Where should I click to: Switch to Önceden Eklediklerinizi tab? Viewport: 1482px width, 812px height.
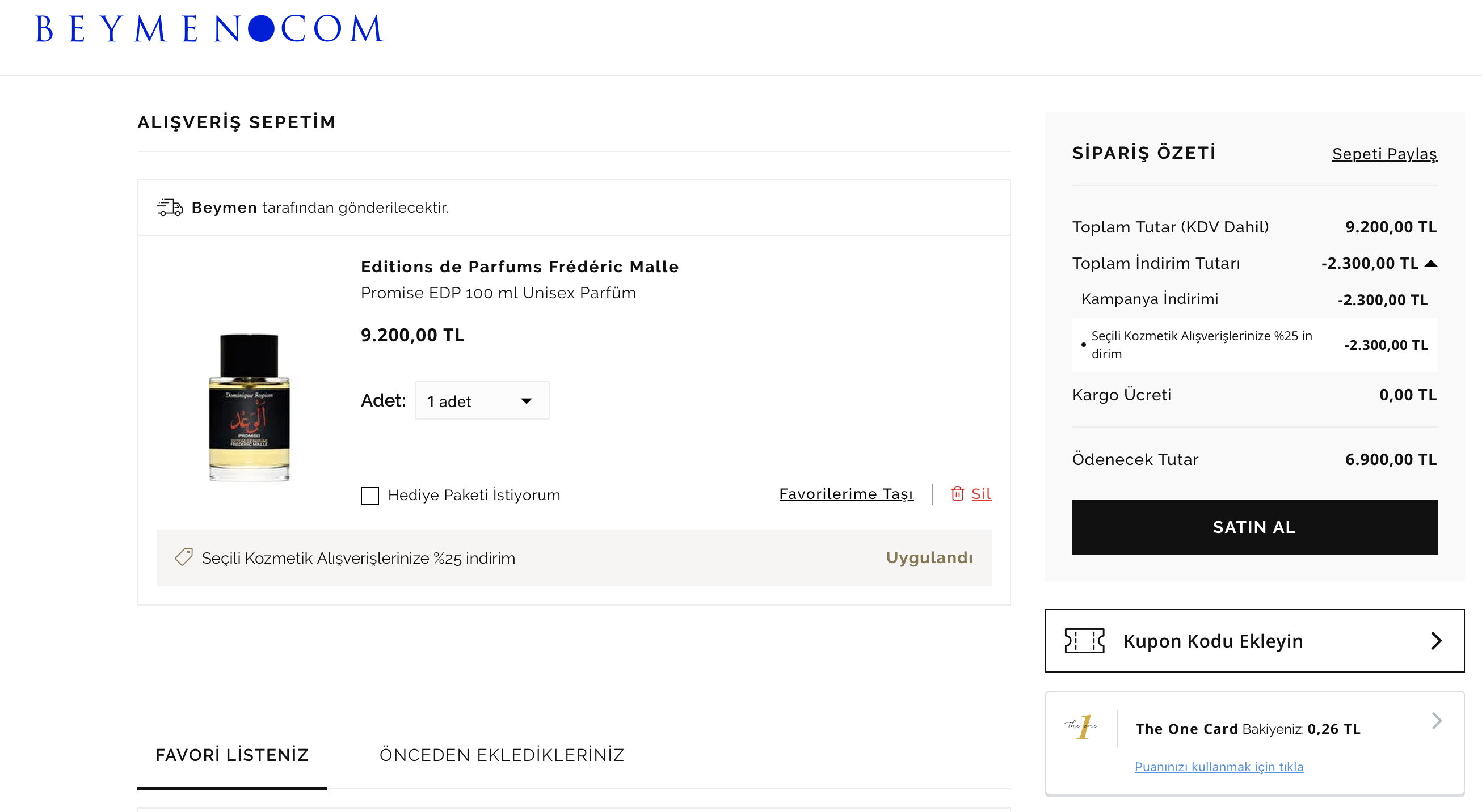[x=501, y=755]
